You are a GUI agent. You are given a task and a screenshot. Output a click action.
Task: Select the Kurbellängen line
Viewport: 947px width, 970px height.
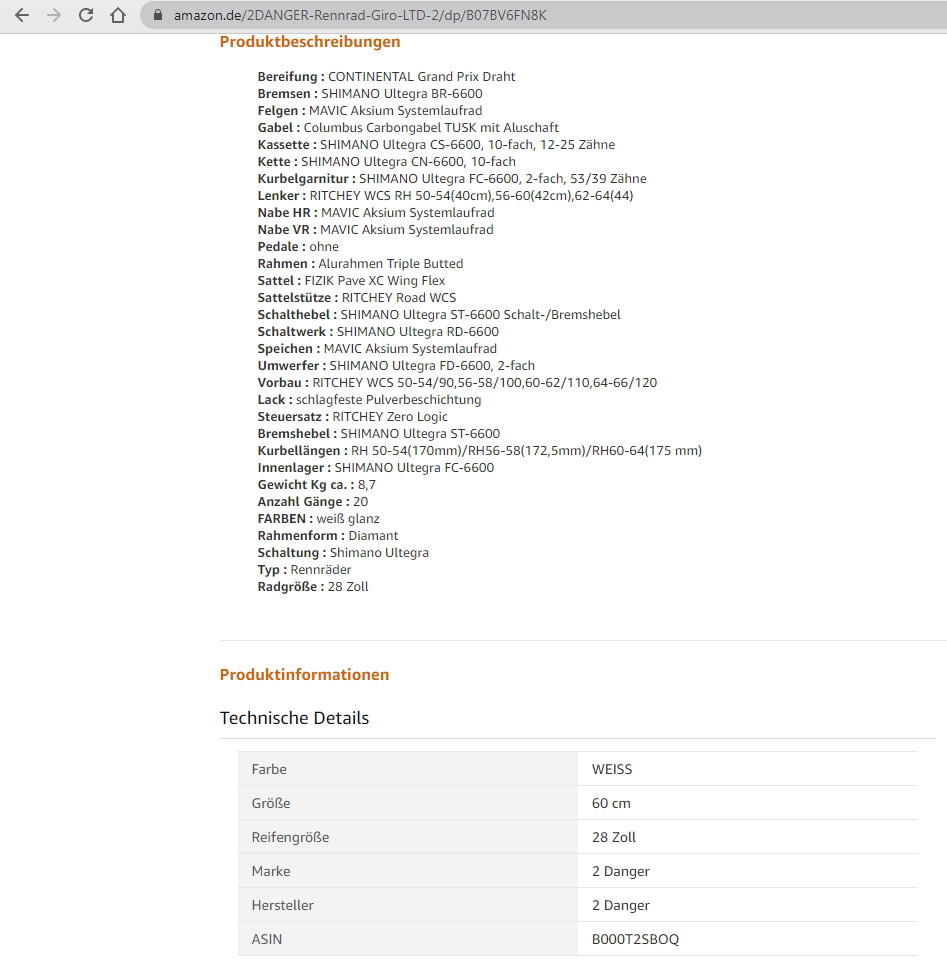pyautogui.click(x=479, y=451)
